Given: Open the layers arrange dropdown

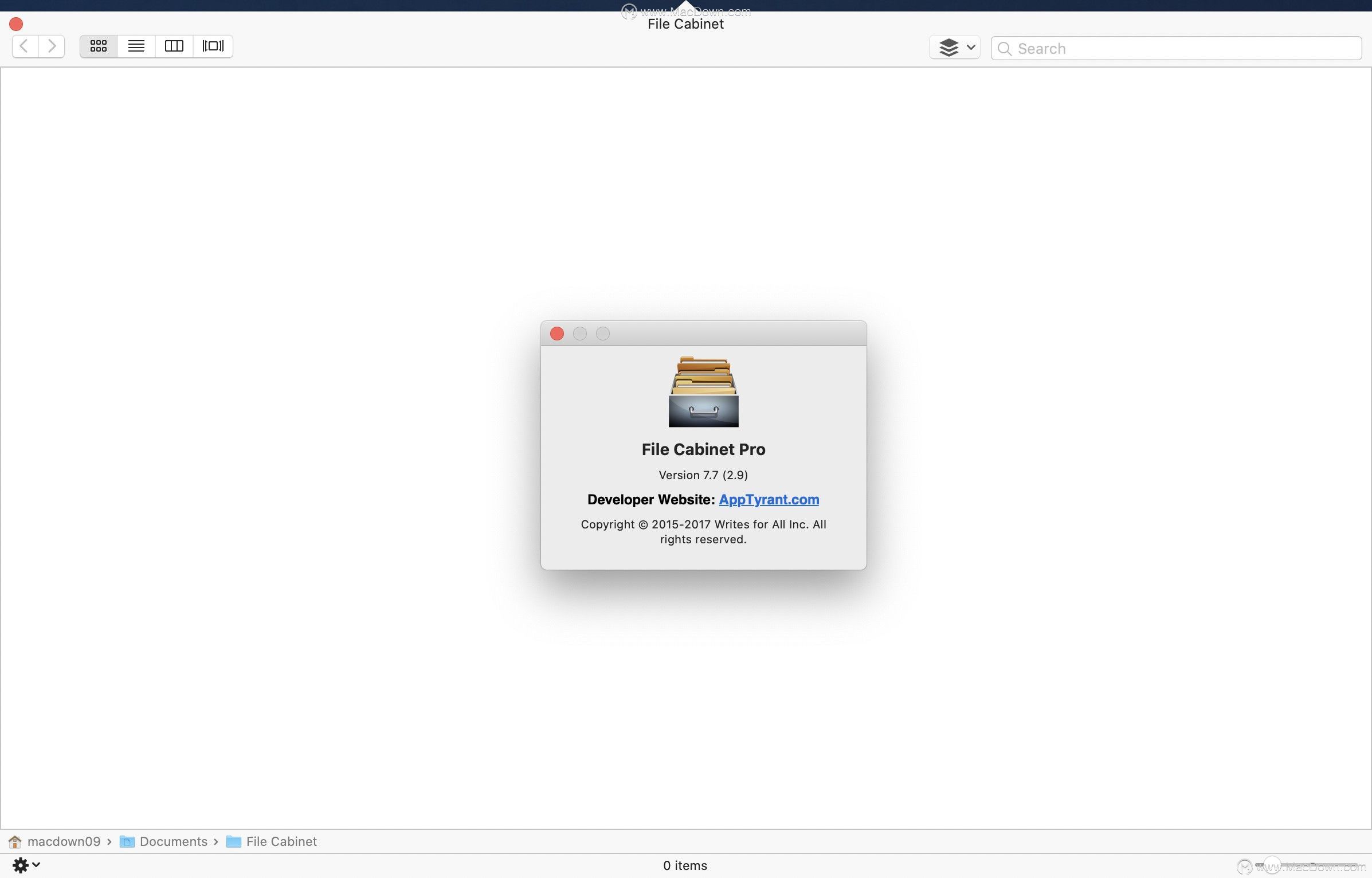Looking at the screenshot, I should point(955,48).
